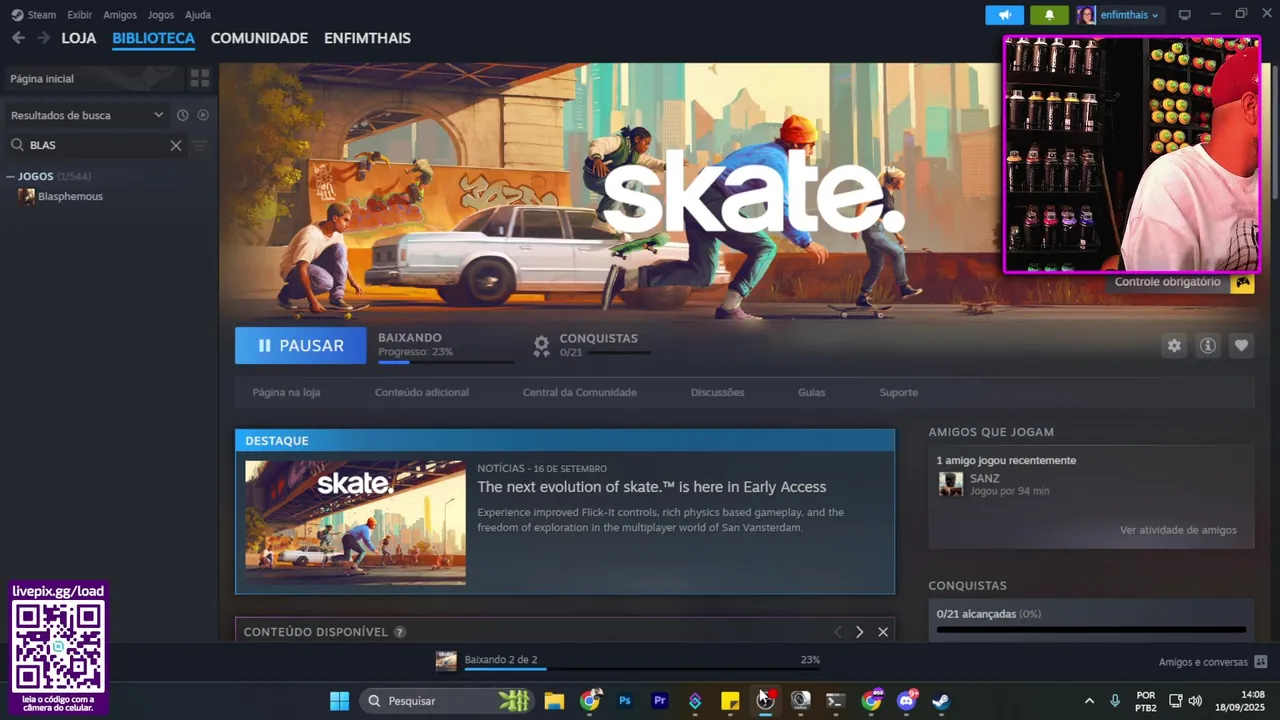Show game info icon
The height and width of the screenshot is (720, 1280).
point(1208,345)
